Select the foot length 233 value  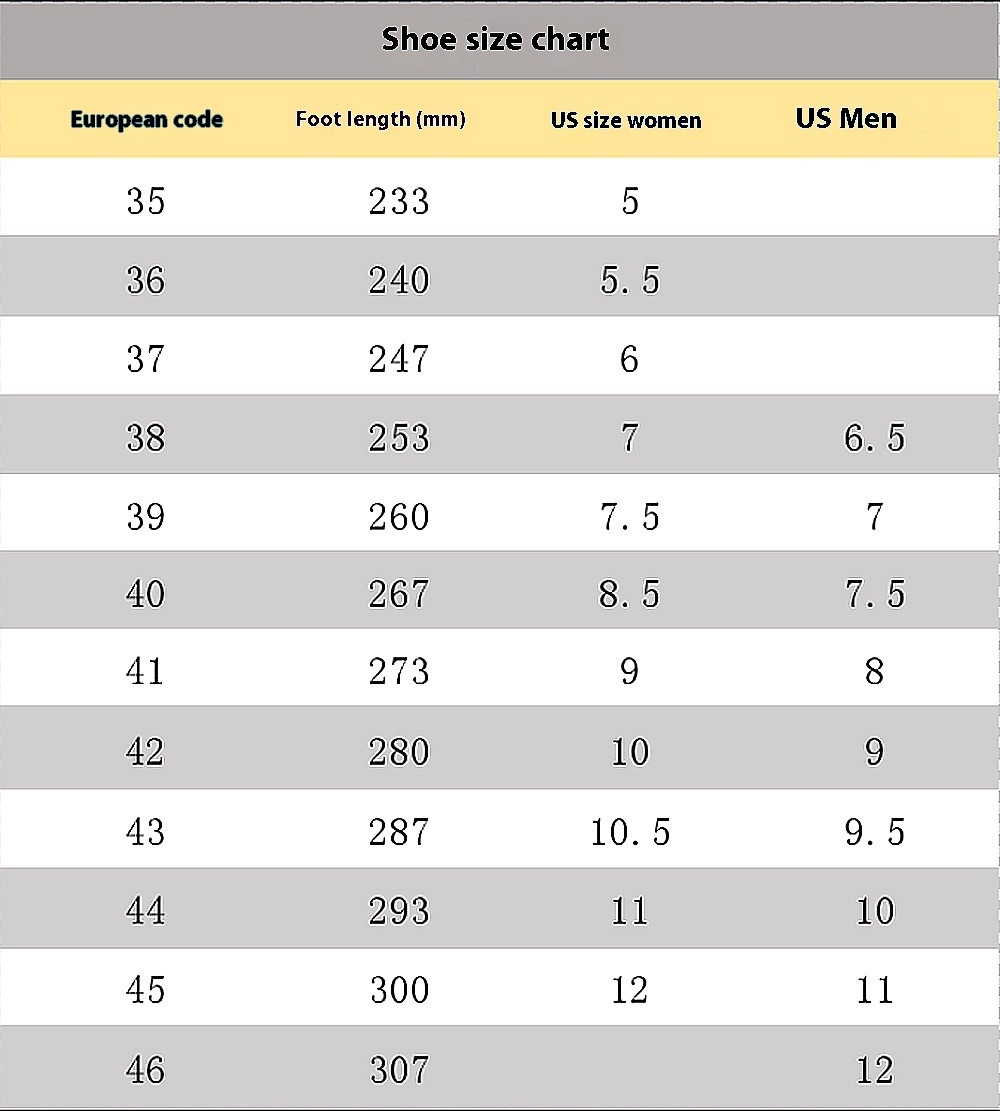click(x=399, y=201)
